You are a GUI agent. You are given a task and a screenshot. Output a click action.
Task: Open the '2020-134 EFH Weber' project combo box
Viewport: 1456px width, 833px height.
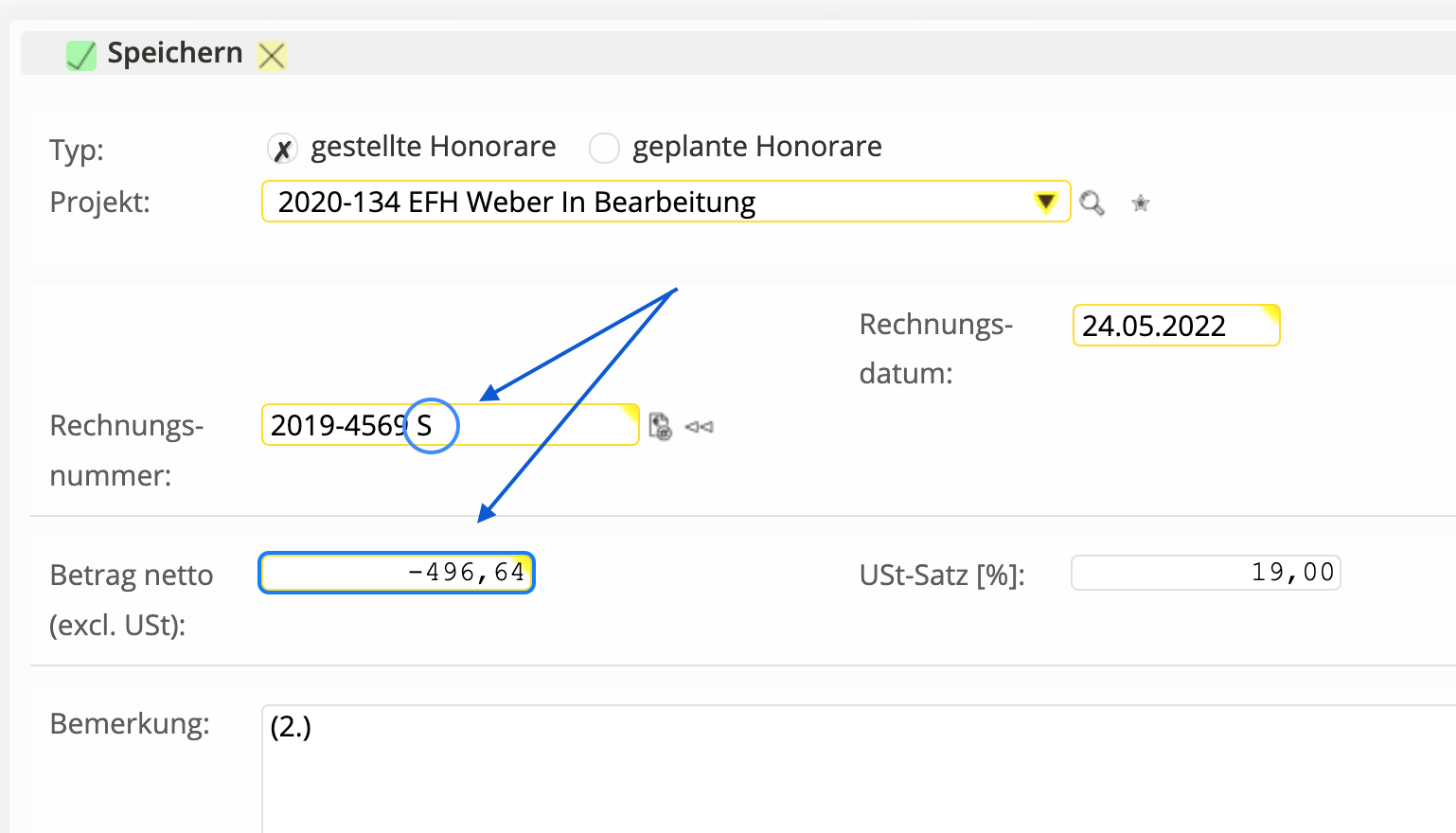click(x=644, y=202)
